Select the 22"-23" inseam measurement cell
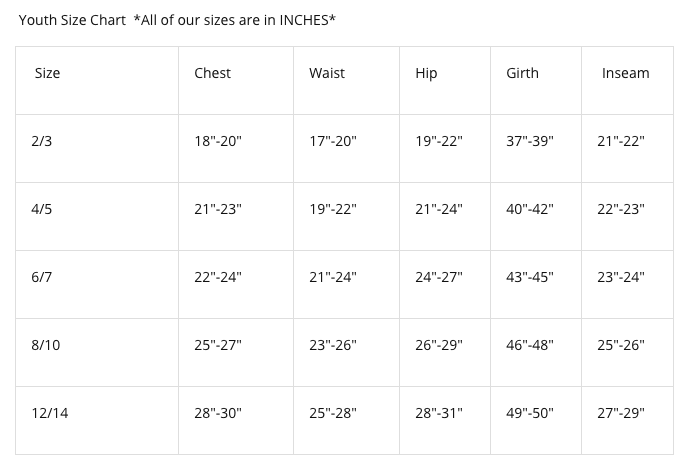 pos(621,209)
